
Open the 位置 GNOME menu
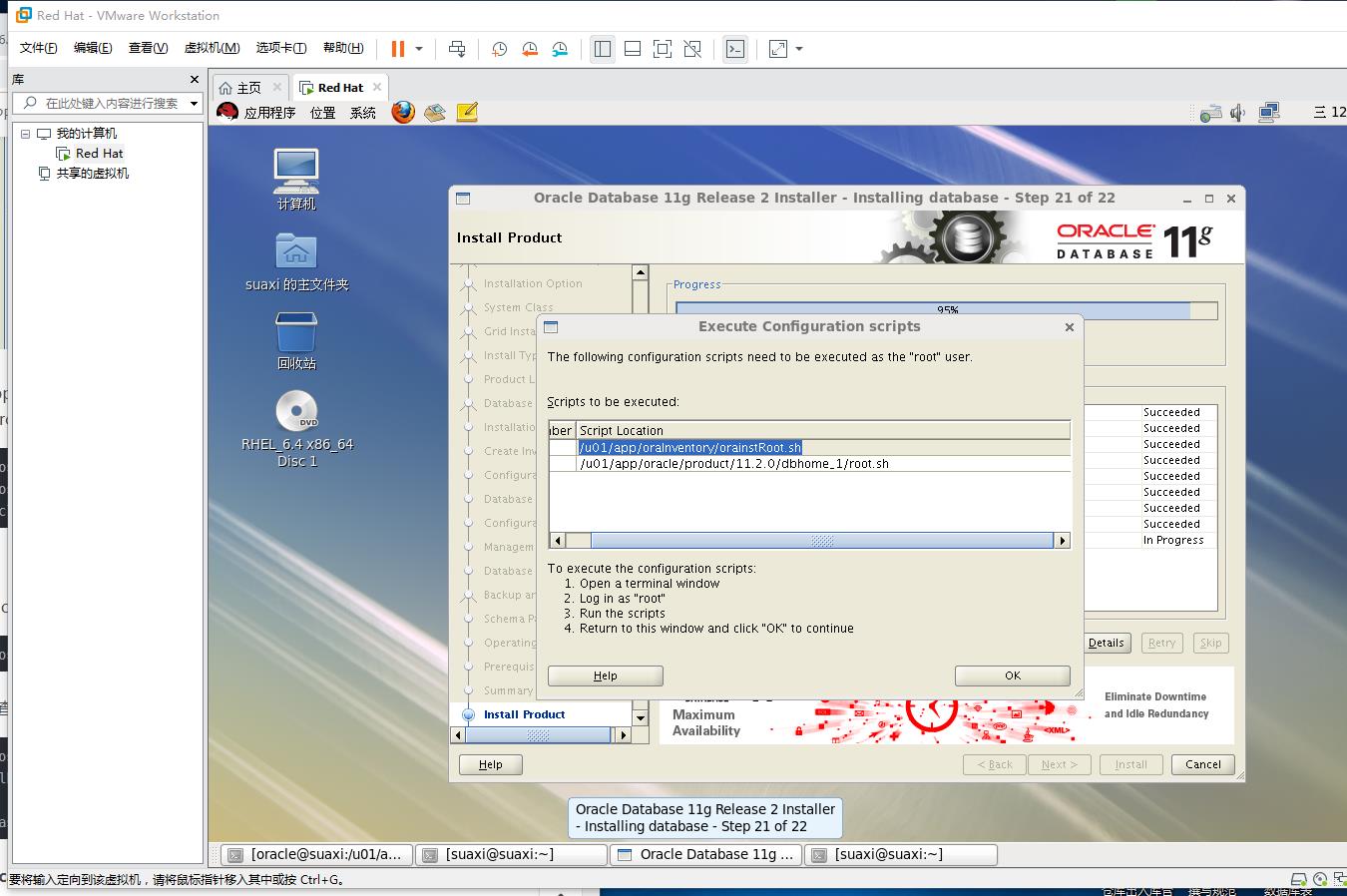[323, 113]
